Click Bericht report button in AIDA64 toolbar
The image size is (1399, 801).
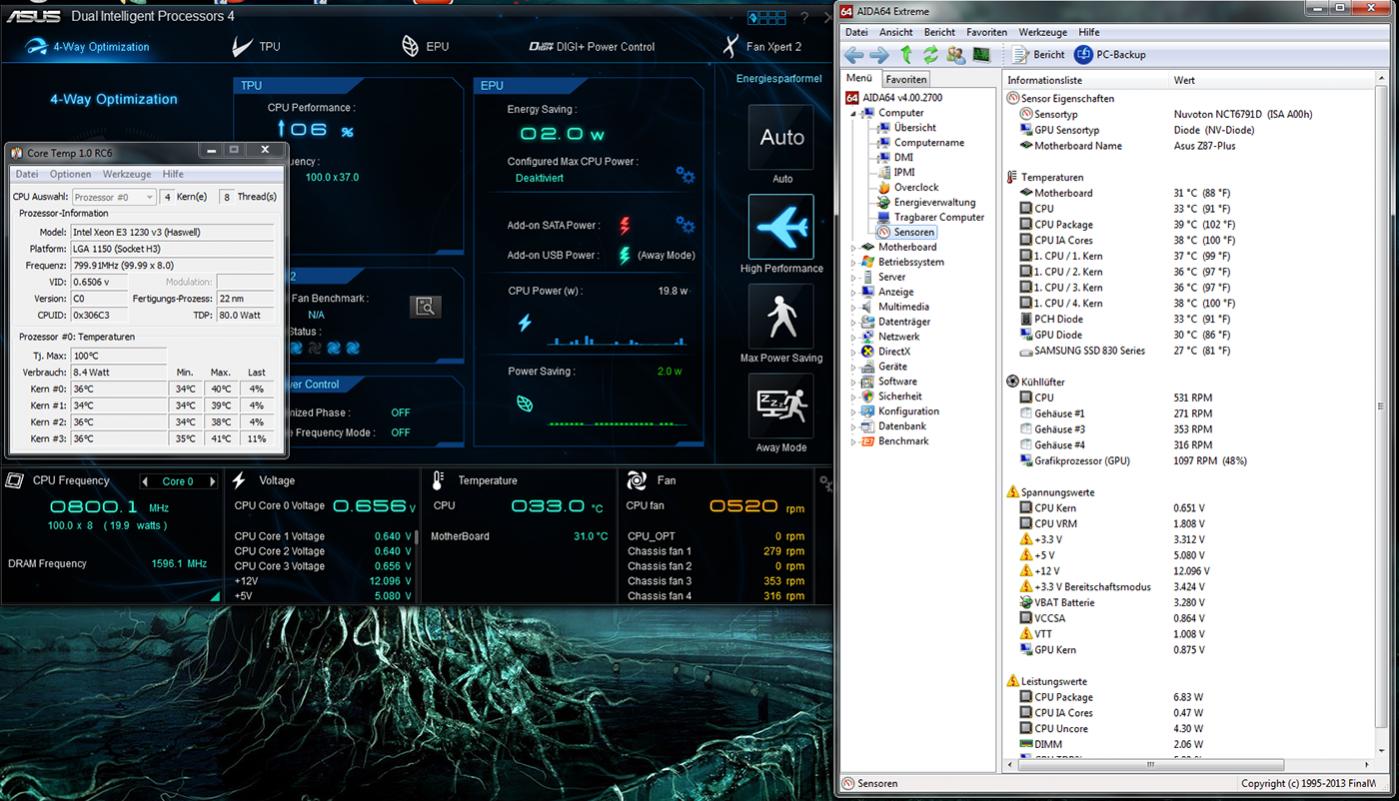(x=1039, y=55)
